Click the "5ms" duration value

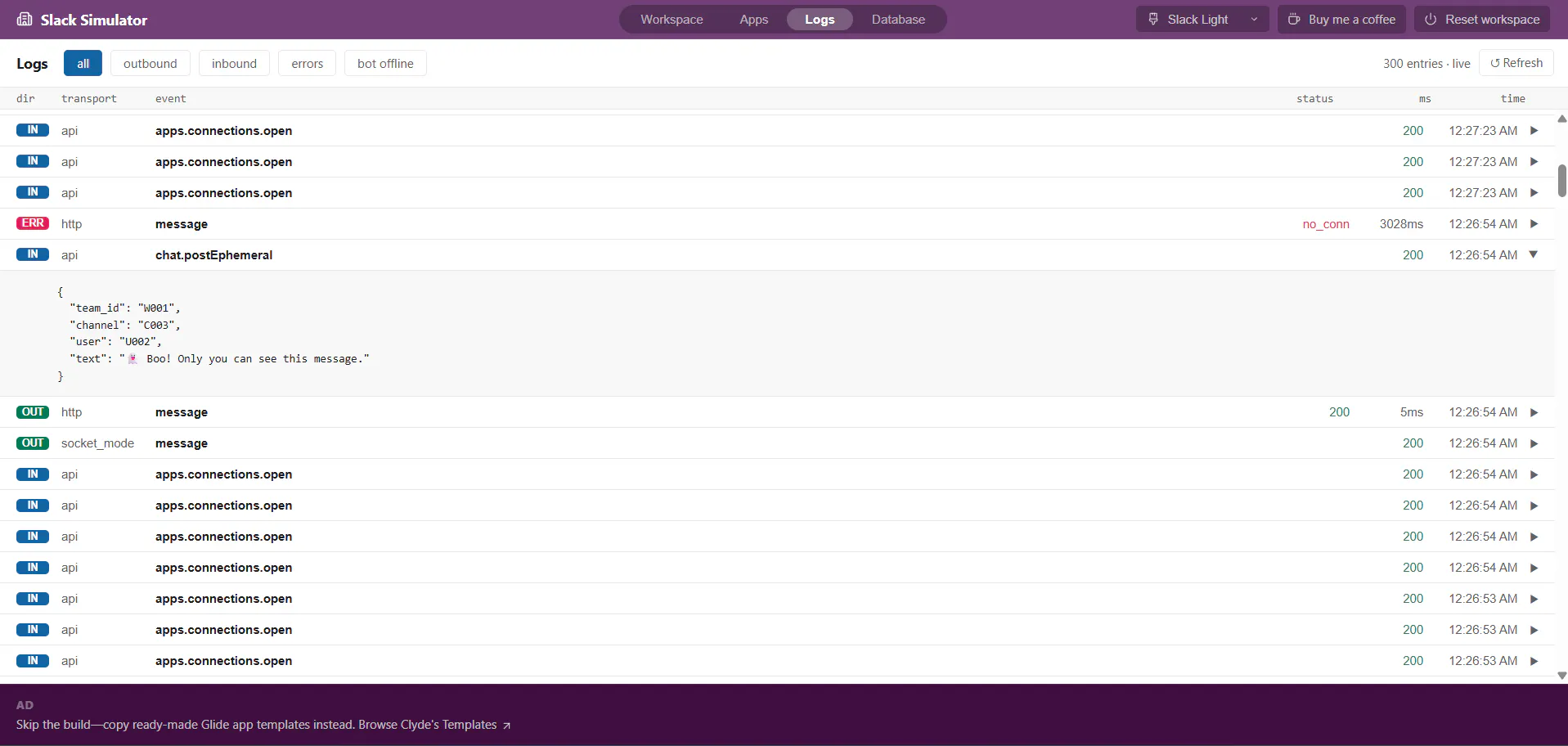coord(1412,412)
